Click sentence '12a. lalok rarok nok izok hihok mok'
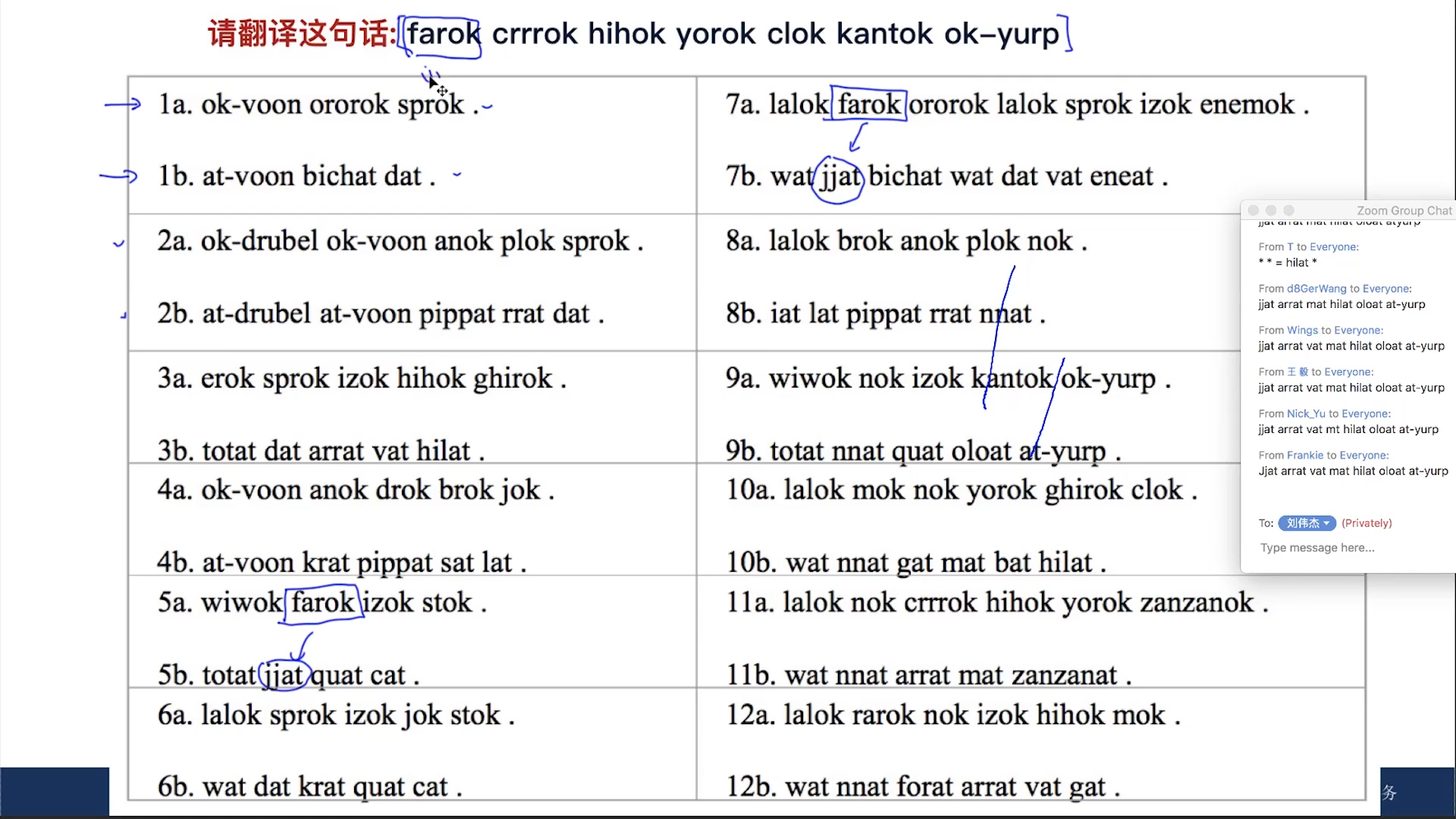The height and width of the screenshot is (819, 1456). pyautogui.click(x=952, y=715)
